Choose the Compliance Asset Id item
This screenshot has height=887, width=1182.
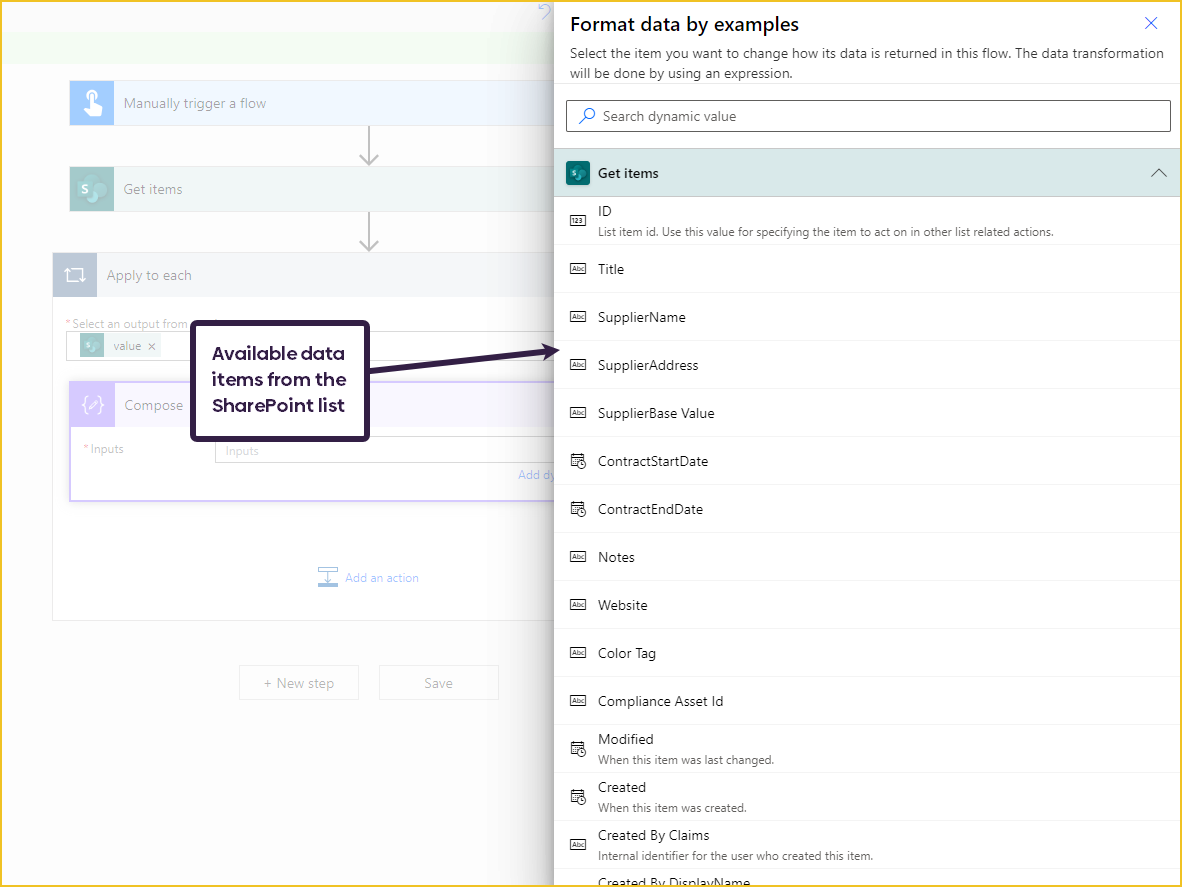(x=867, y=701)
